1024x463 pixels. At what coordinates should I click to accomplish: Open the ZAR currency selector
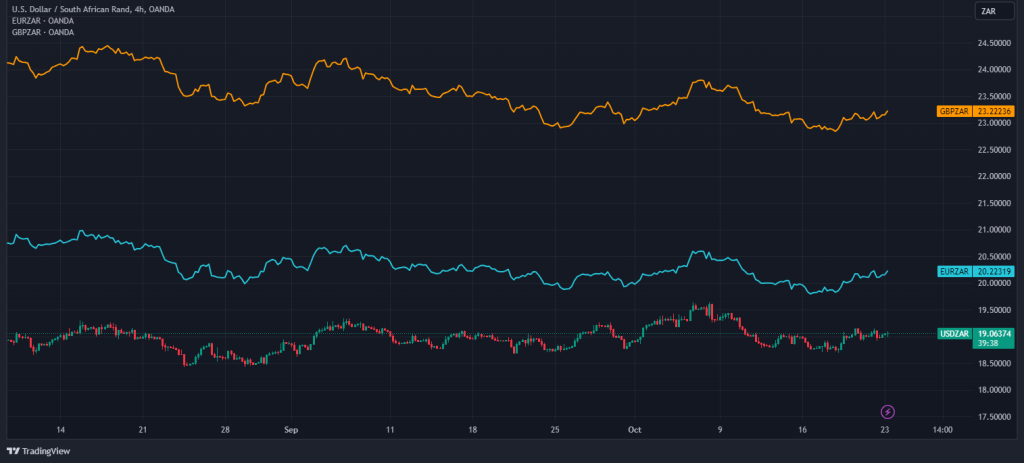[x=994, y=10]
